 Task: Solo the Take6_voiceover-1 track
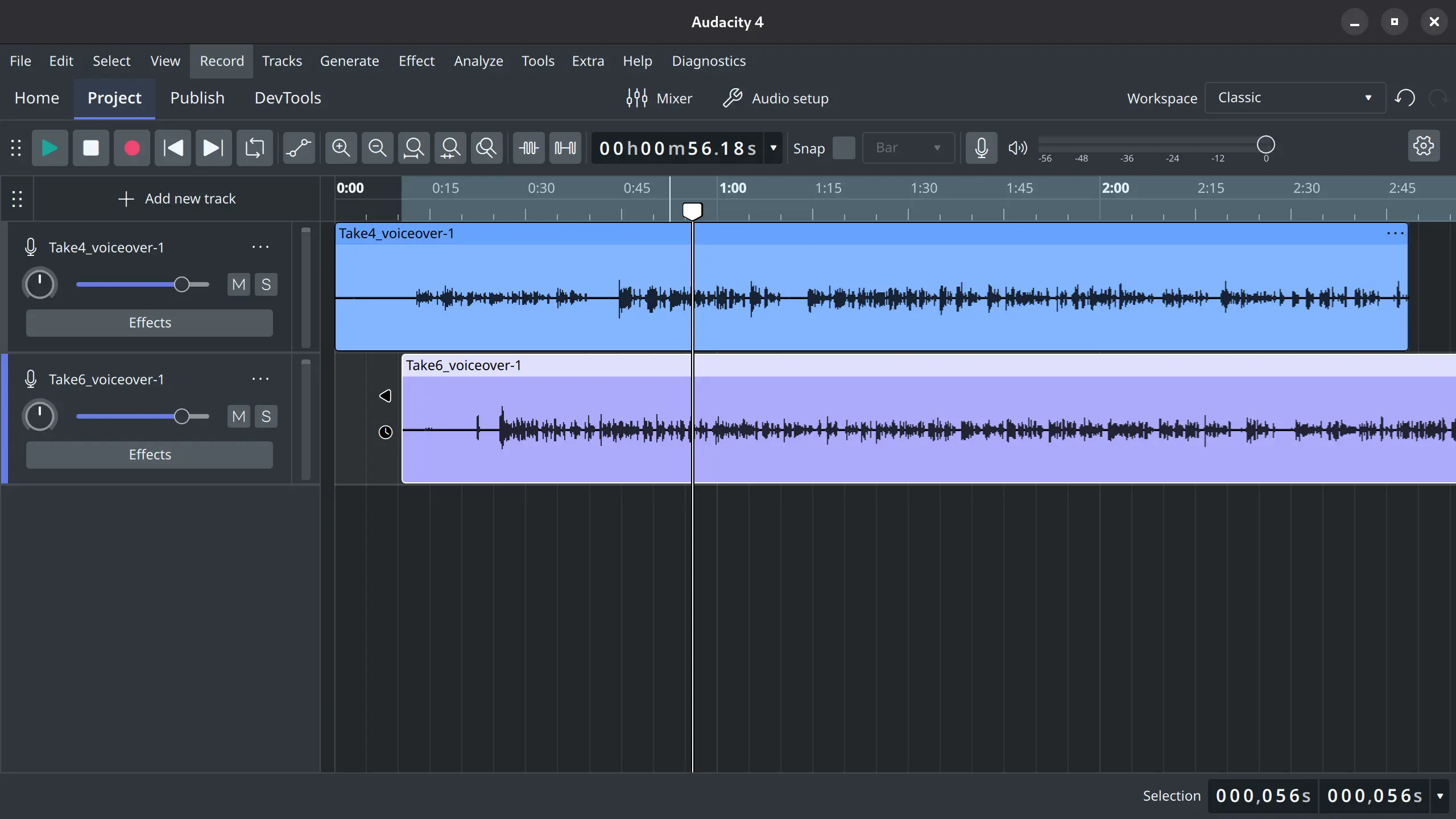click(x=266, y=416)
